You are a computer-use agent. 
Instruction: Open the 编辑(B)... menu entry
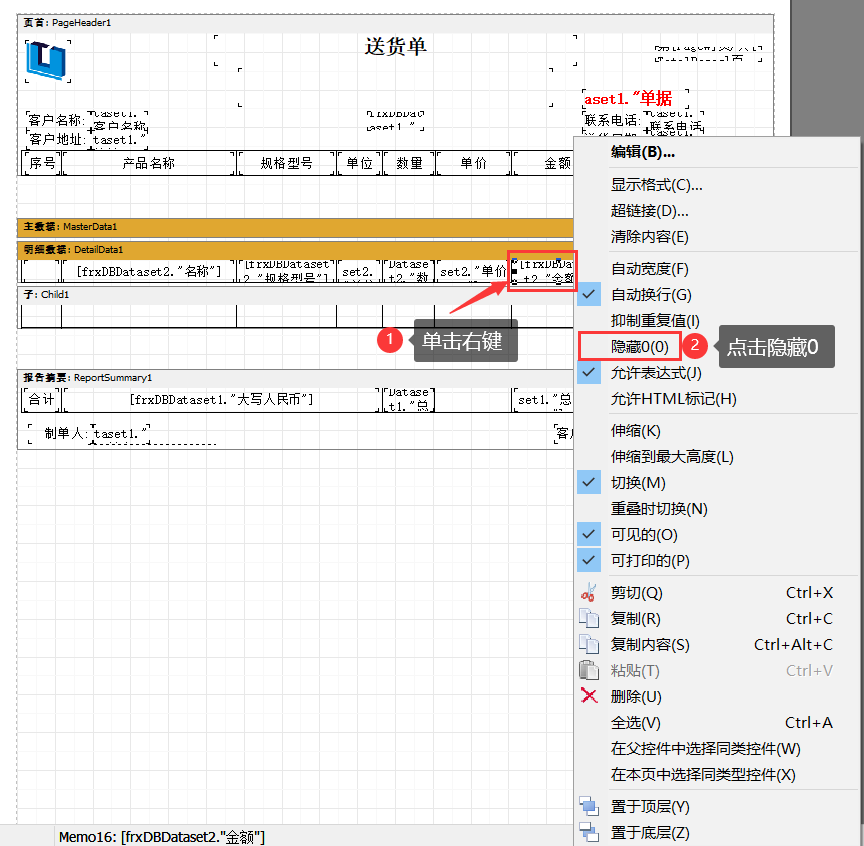click(x=642, y=152)
